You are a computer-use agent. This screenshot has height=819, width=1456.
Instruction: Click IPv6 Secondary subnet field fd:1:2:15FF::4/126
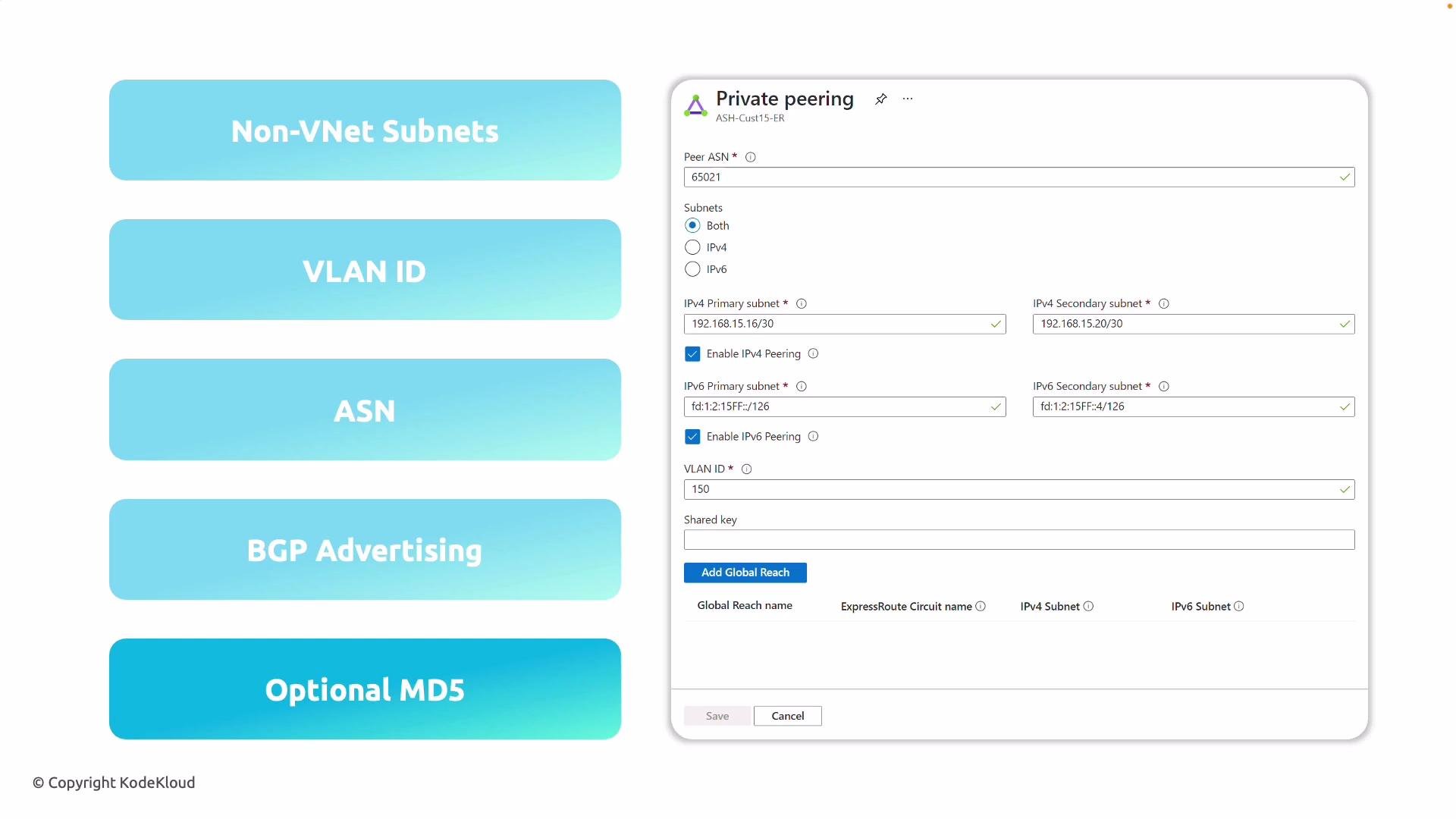[x=1194, y=406]
